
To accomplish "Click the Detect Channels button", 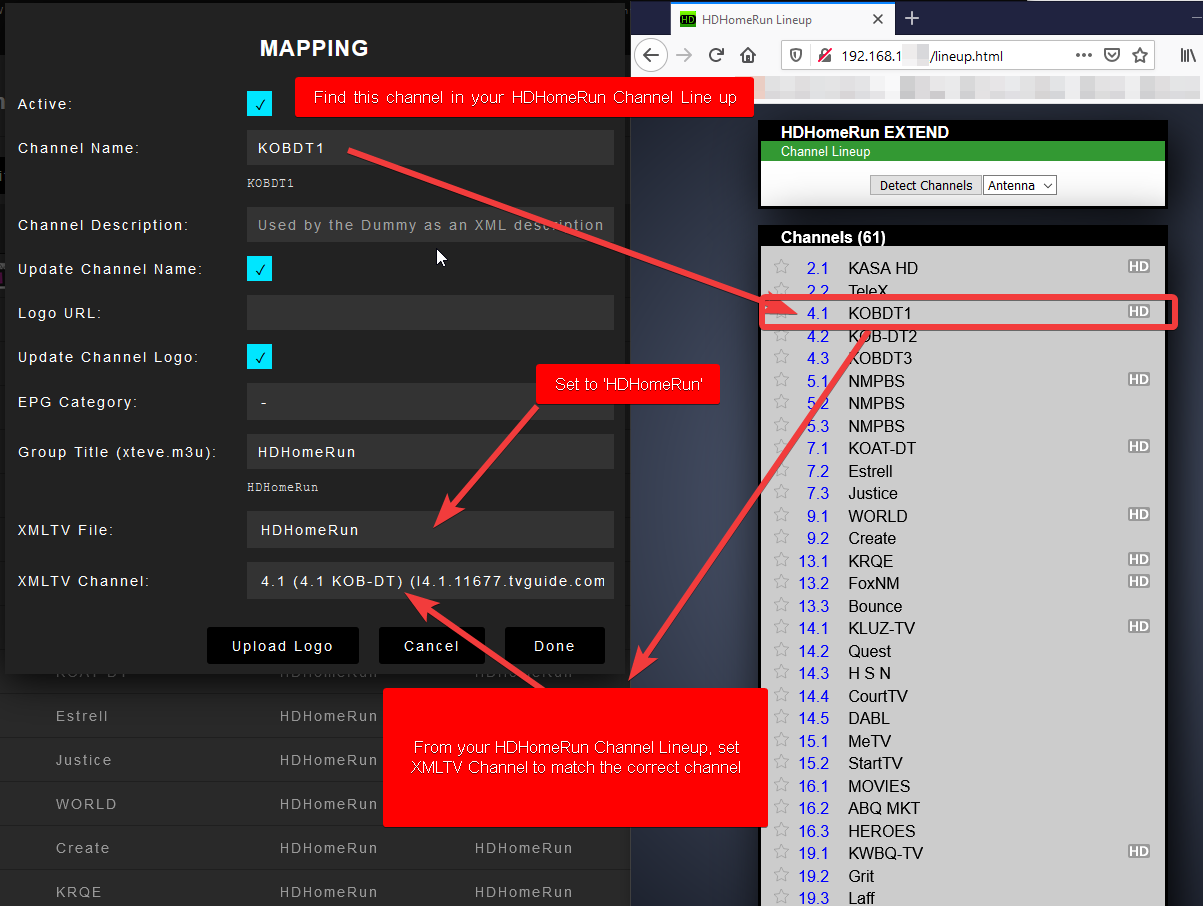I will (x=926, y=185).
